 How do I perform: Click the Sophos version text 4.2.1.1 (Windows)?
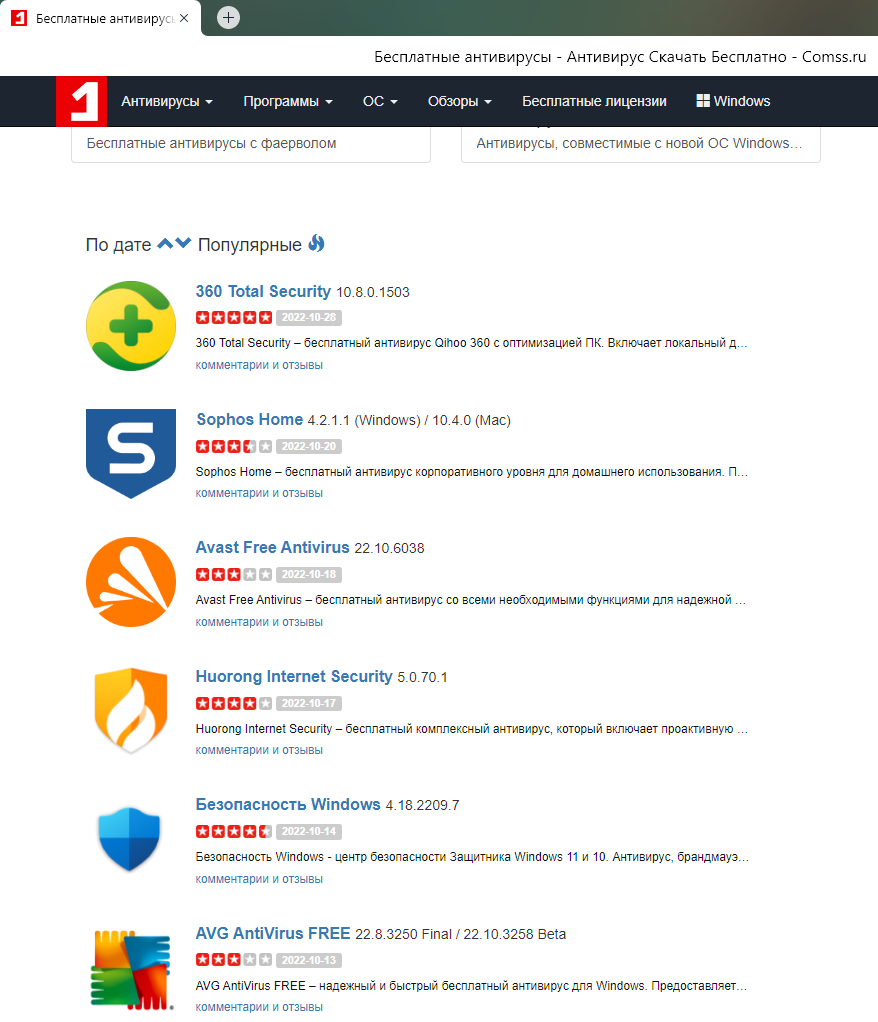pyautogui.click(x=364, y=420)
